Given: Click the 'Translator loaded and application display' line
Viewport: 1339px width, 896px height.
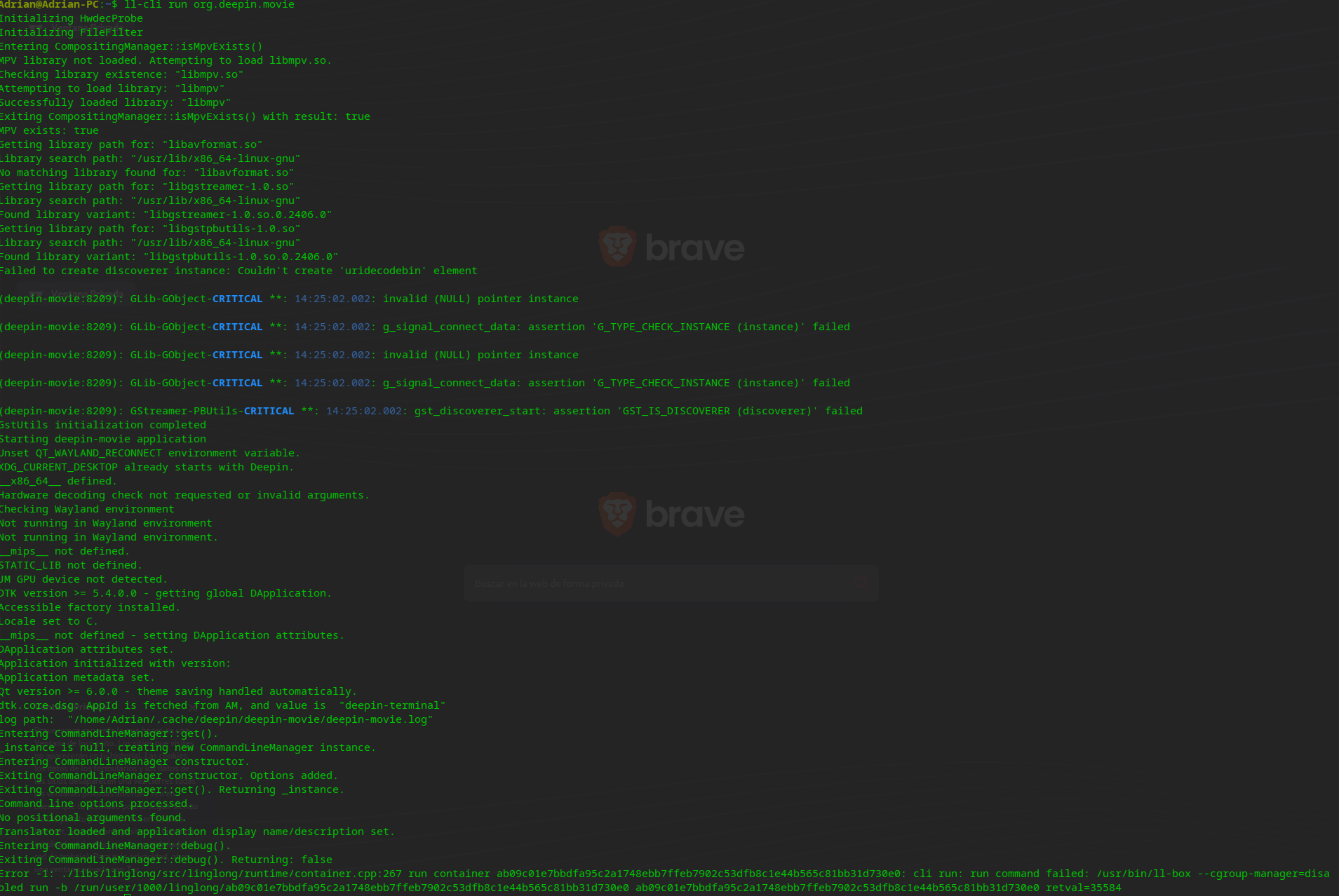Looking at the screenshot, I should pyautogui.click(x=197, y=831).
